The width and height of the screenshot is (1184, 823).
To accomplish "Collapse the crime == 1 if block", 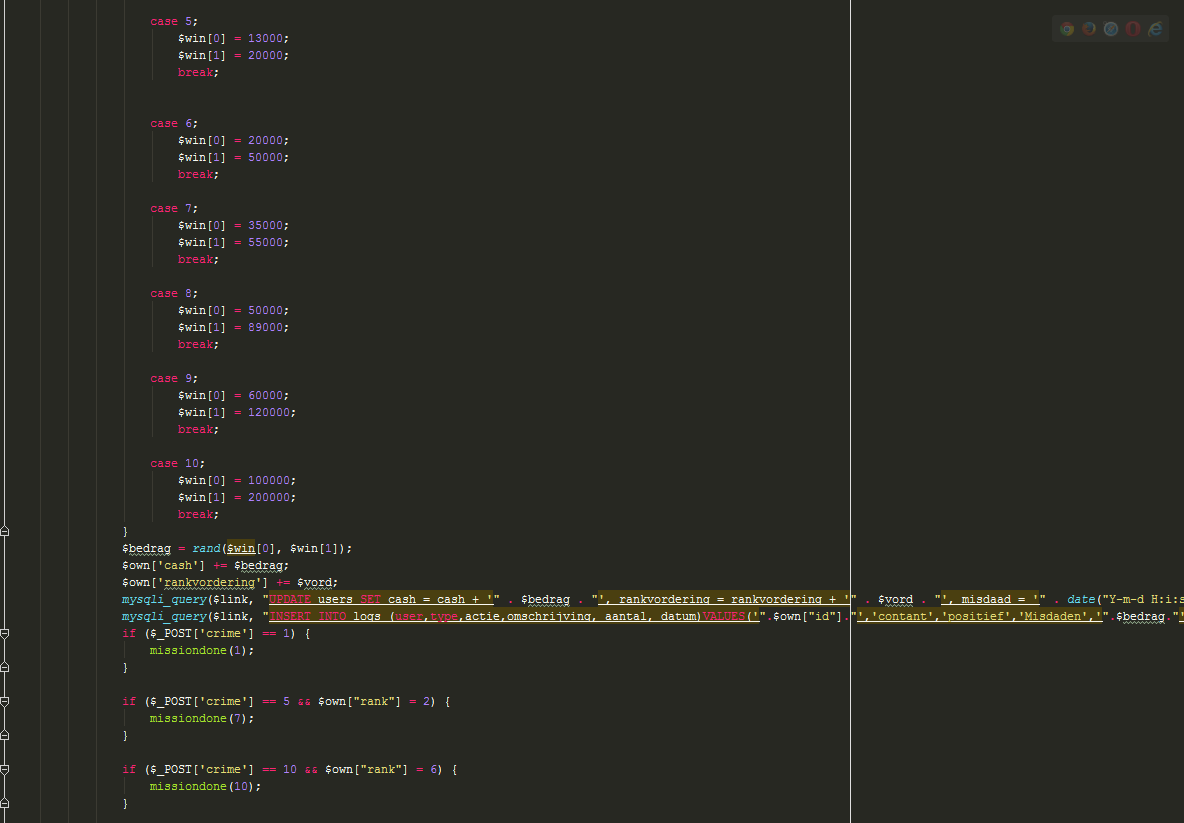I will [x=5, y=634].
